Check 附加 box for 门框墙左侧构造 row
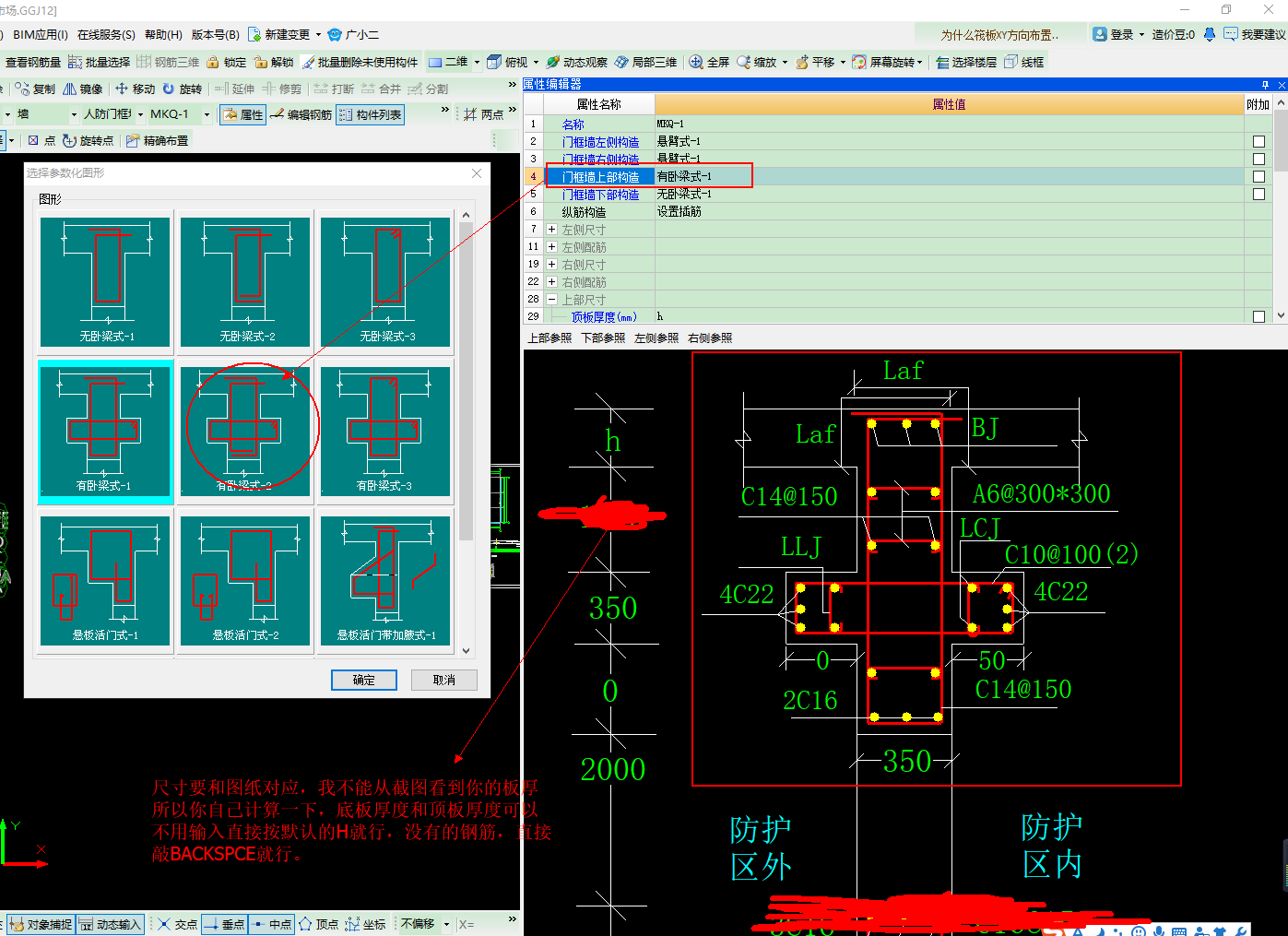 coord(1258,142)
